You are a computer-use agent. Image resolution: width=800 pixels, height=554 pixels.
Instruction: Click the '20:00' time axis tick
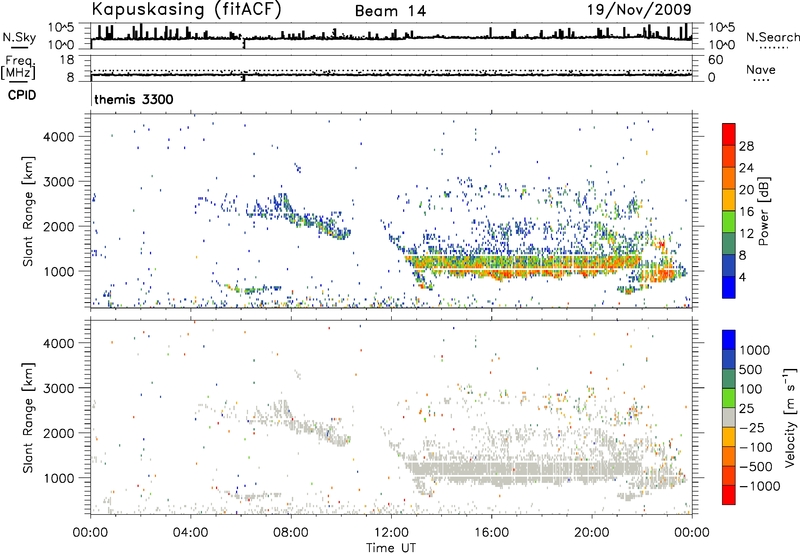(591, 533)
